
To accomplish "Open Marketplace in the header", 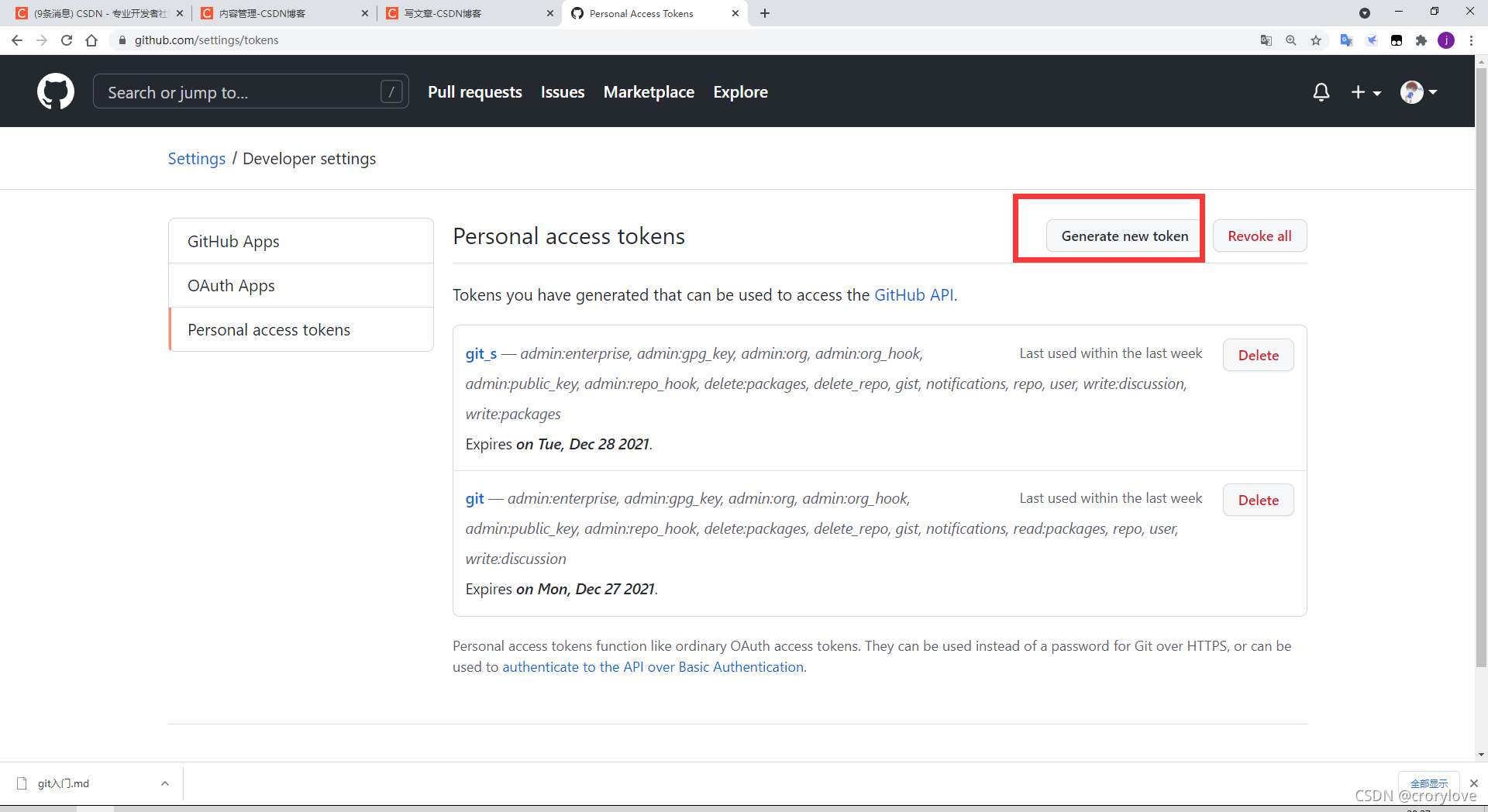I will tap(649, 92).
